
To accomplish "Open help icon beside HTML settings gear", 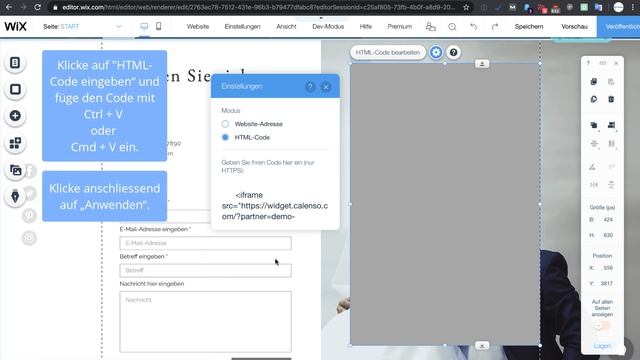I will pyautogui.click(x=453, y=52).
